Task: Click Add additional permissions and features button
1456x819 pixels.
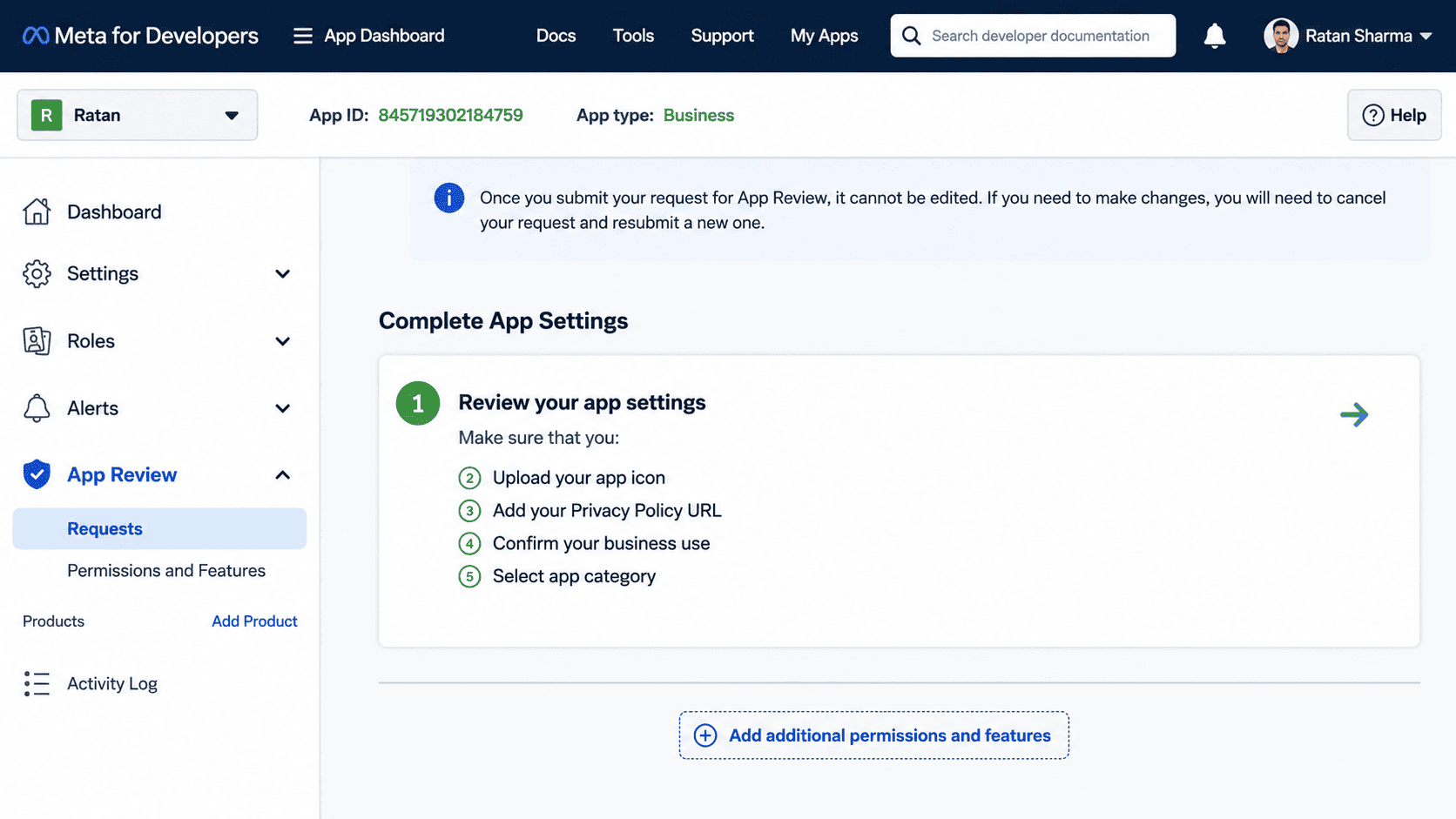Action: (x=874, y=735)
